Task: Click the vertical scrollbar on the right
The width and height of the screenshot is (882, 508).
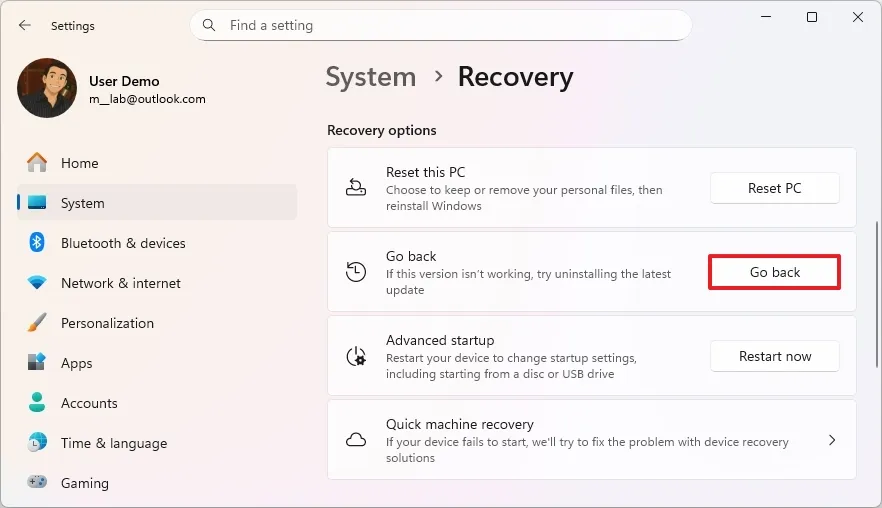Action: [876, 294]
